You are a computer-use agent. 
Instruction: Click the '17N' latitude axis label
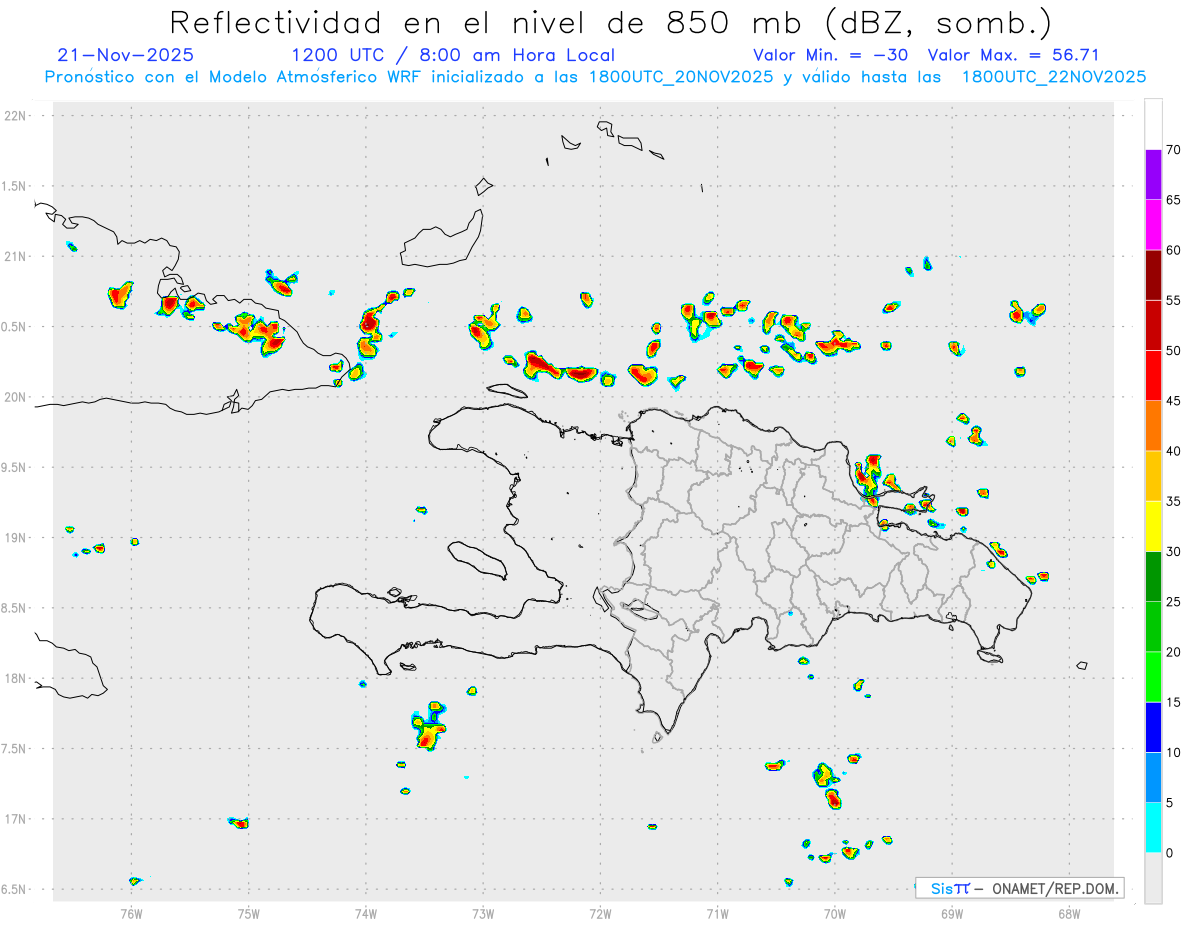click(17, 819)
